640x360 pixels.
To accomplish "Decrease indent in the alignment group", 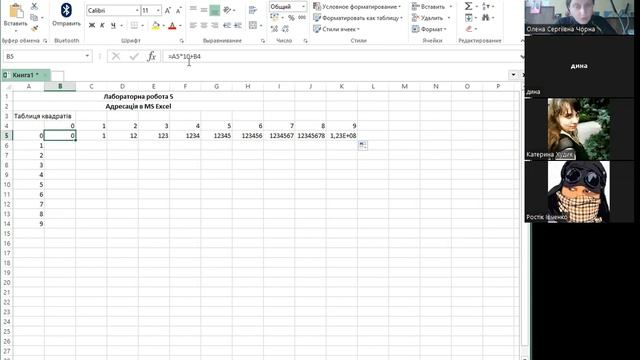I will point(227,26).
